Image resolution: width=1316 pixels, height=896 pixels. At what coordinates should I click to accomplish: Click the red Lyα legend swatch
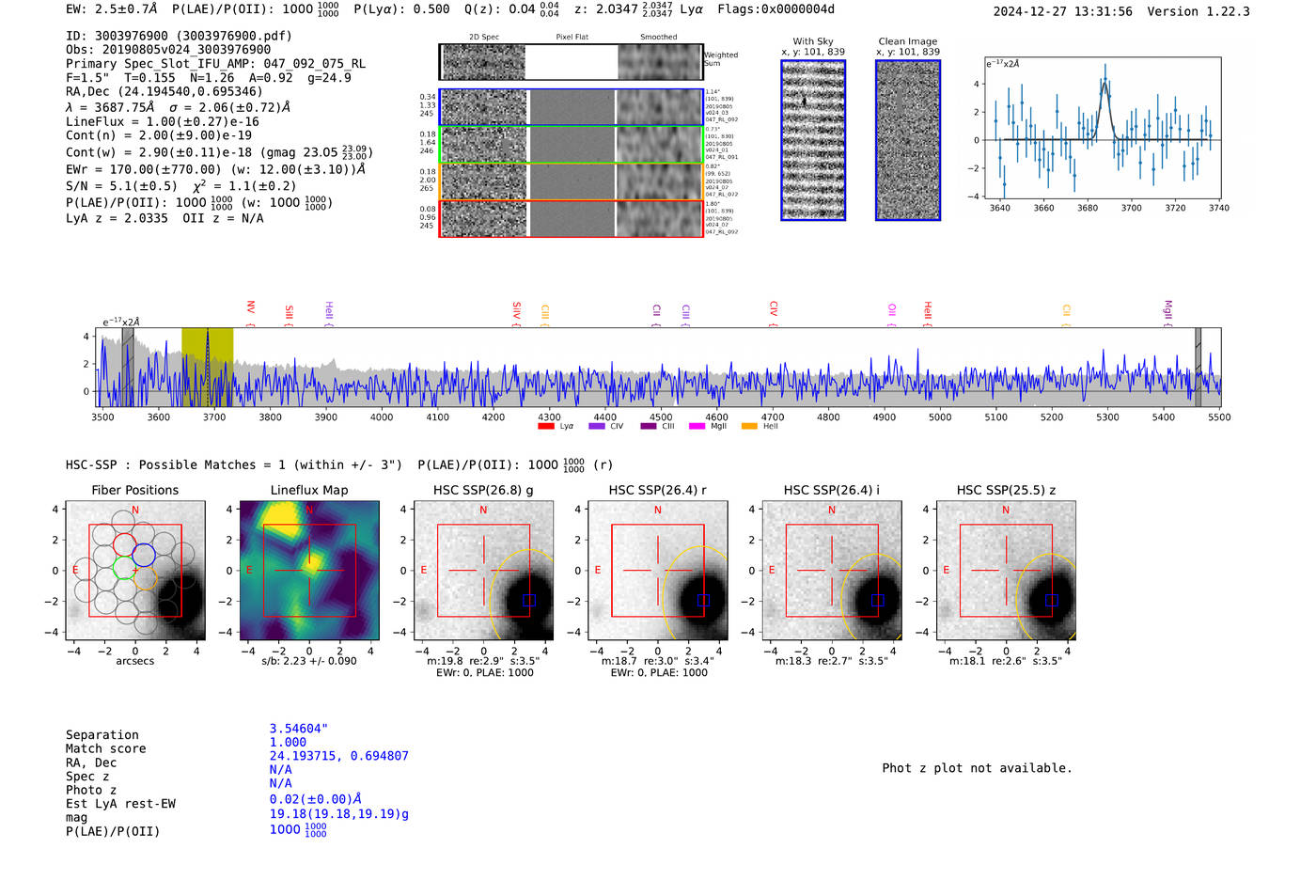pos(545,426)
